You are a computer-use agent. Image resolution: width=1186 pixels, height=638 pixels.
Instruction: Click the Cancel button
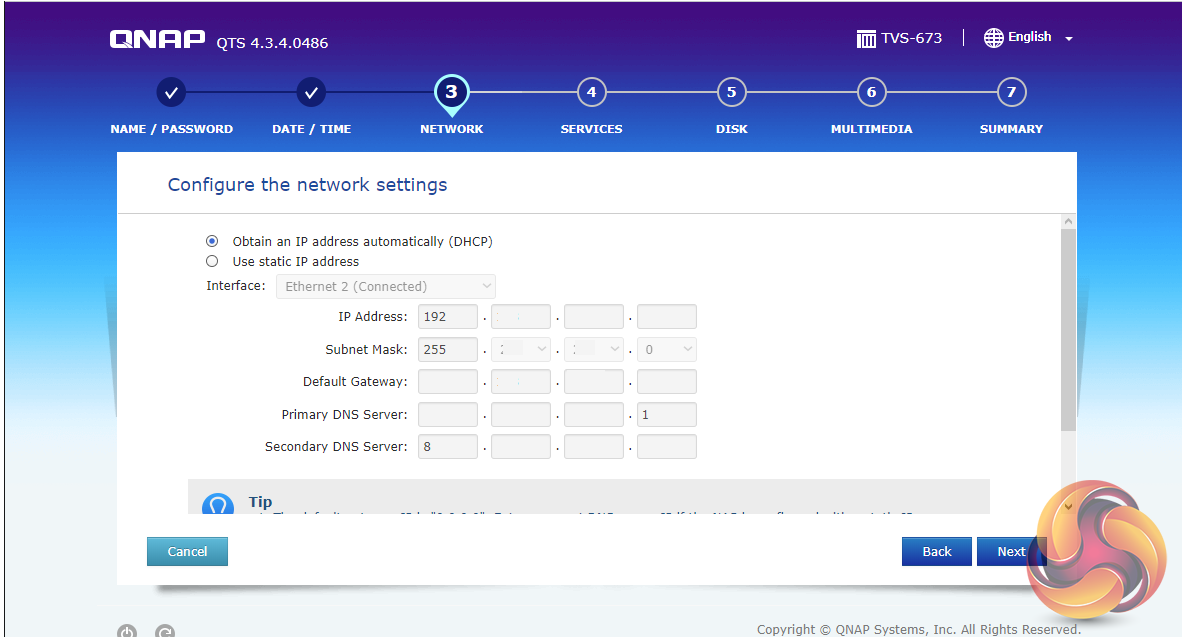tap(187, 552)
